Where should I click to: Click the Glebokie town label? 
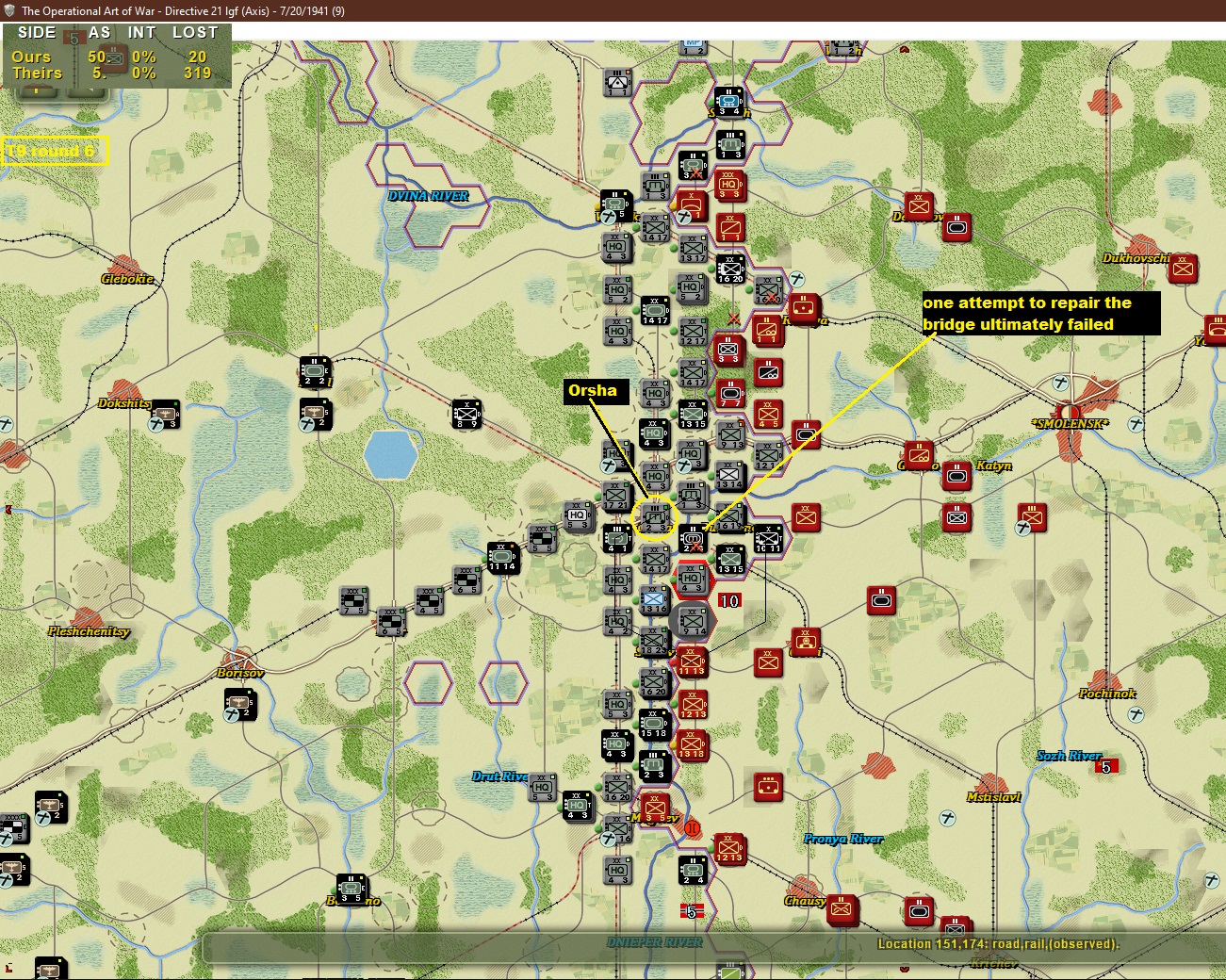[x=127, y=279]
